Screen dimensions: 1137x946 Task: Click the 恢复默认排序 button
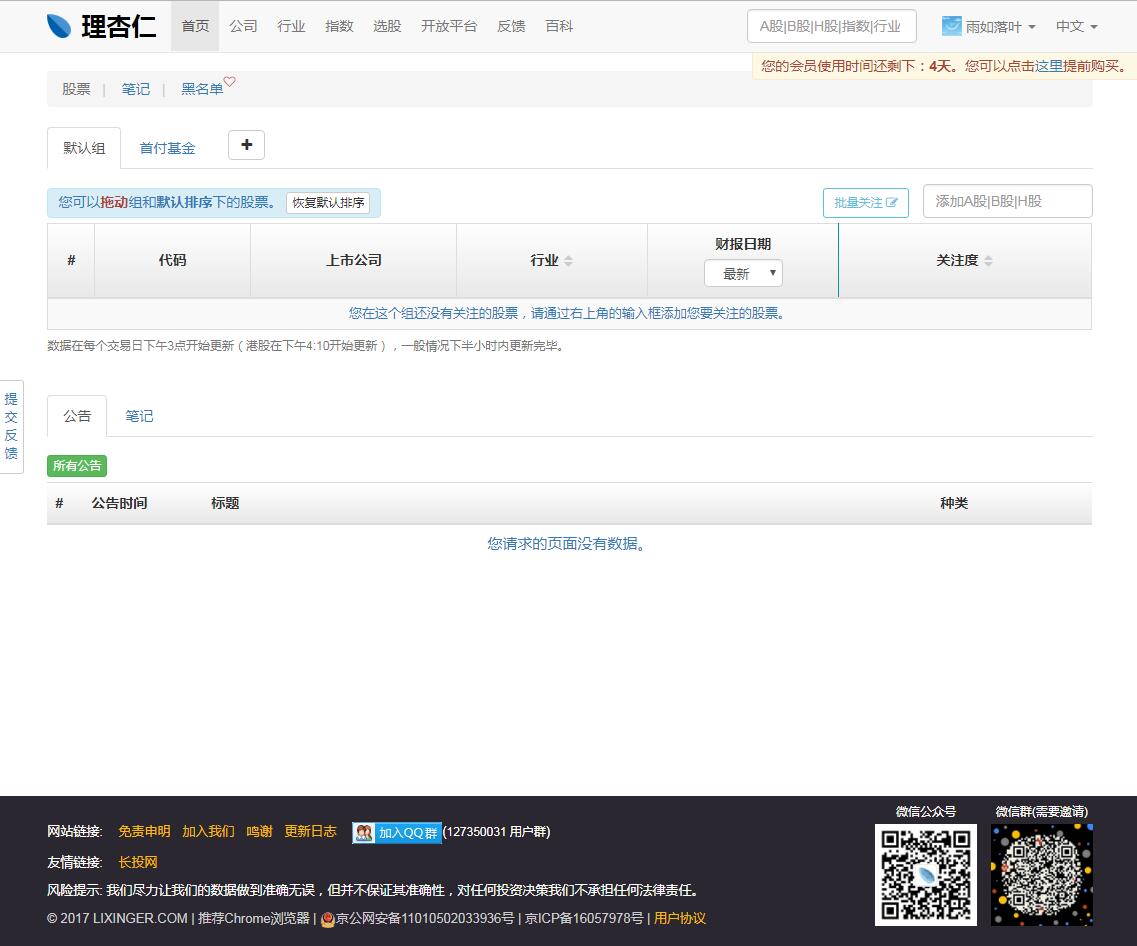[328, 202]
